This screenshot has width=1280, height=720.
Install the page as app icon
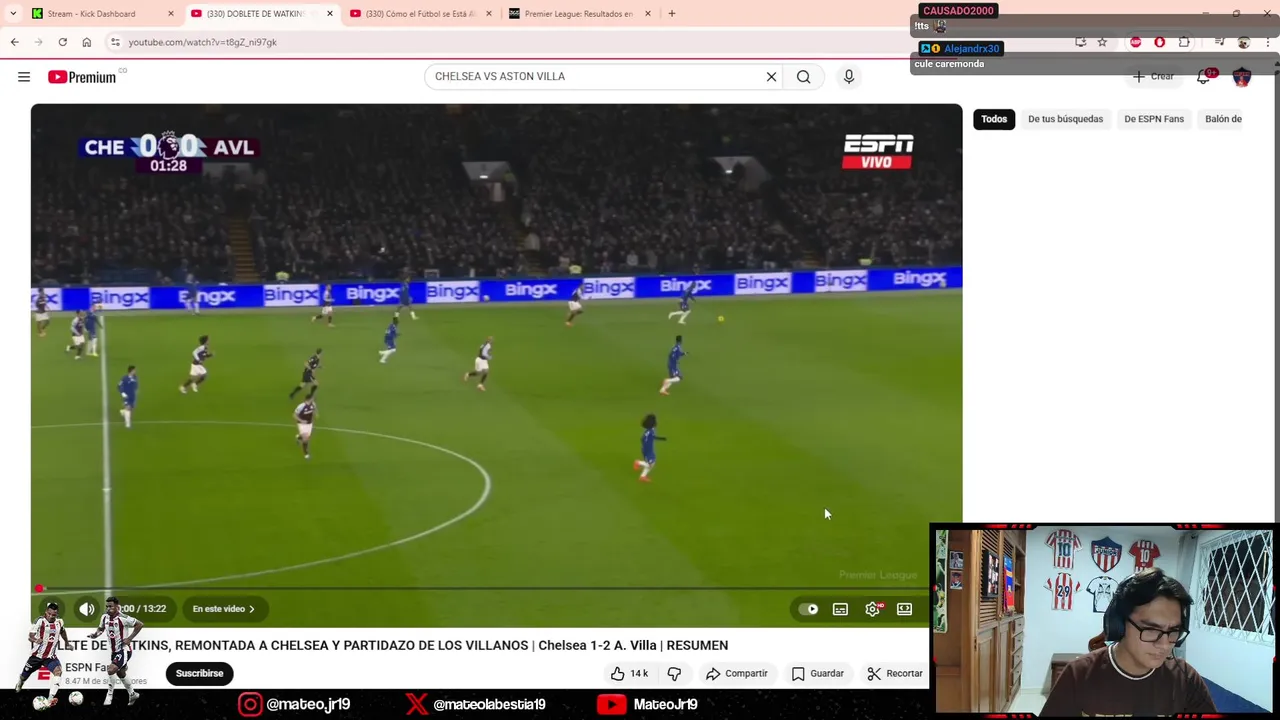[x=1081, y=42]
